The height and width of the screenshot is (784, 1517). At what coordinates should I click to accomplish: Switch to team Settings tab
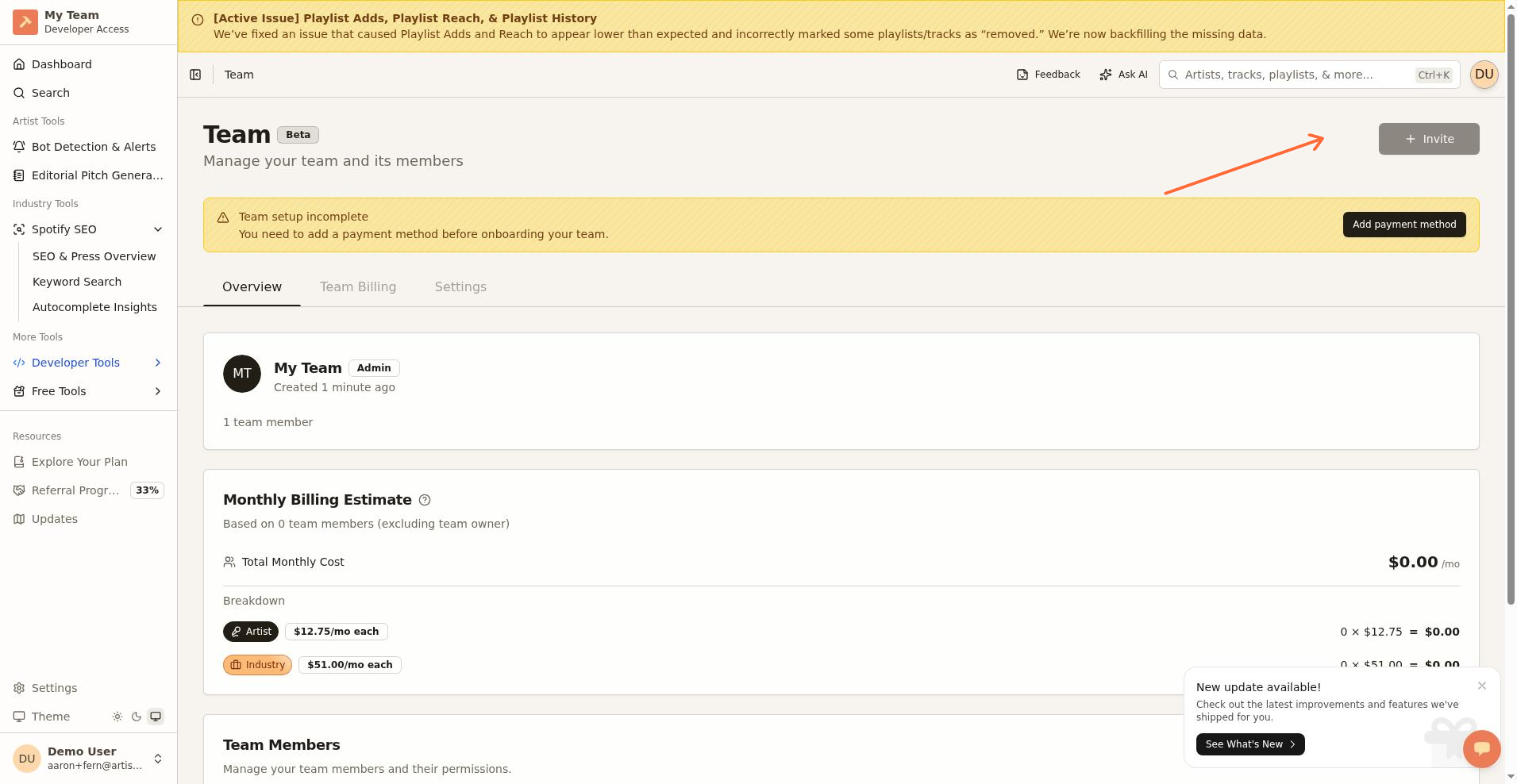coord(460,287)
